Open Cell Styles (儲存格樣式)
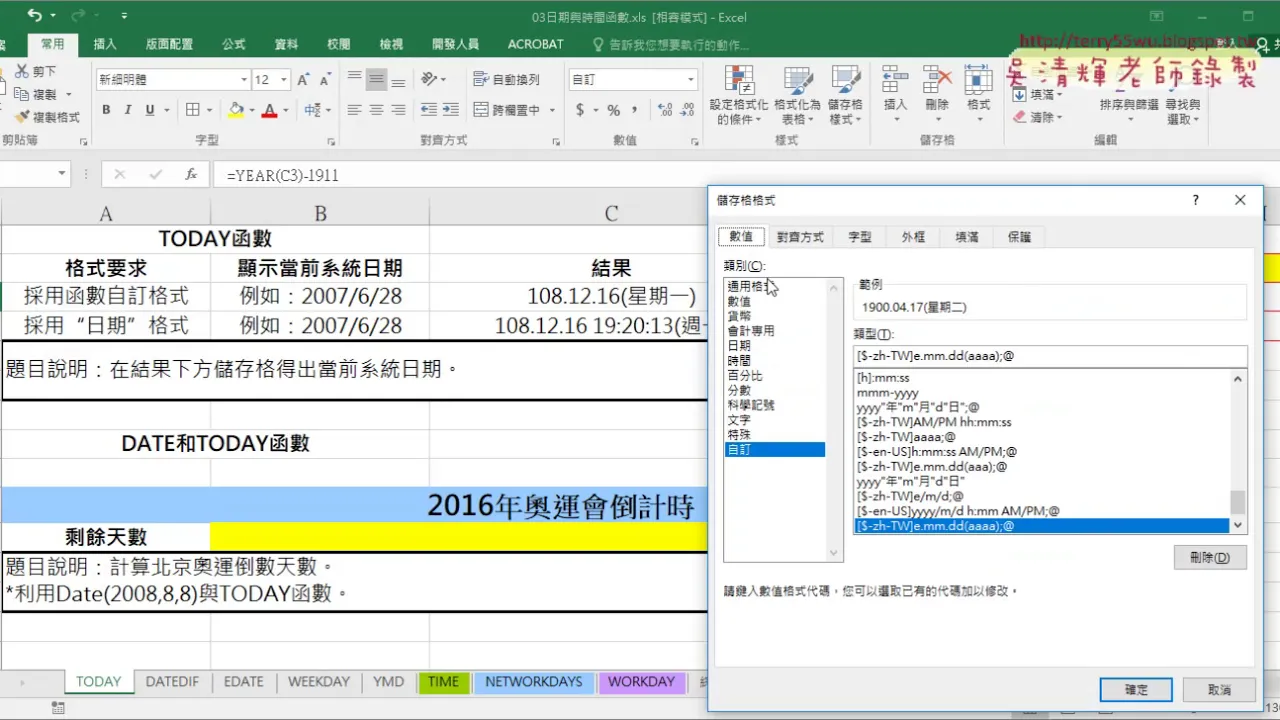This screenshot has width=1280, height=720. click(x=845, y=96)
